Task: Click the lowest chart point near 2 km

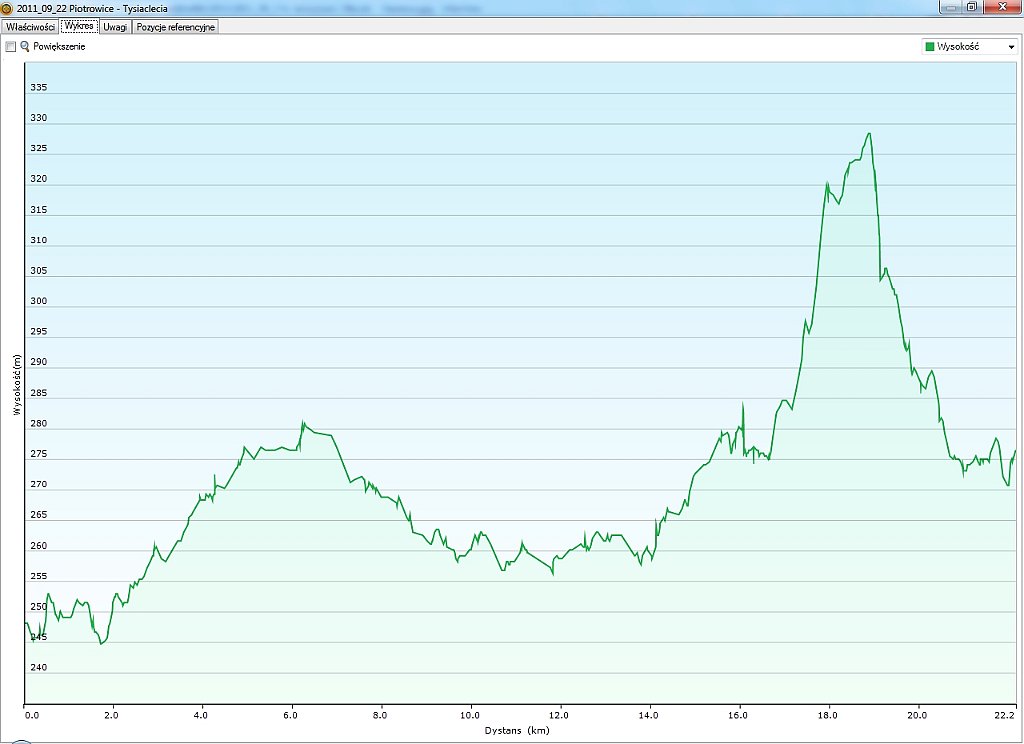Action: (101, 643)
